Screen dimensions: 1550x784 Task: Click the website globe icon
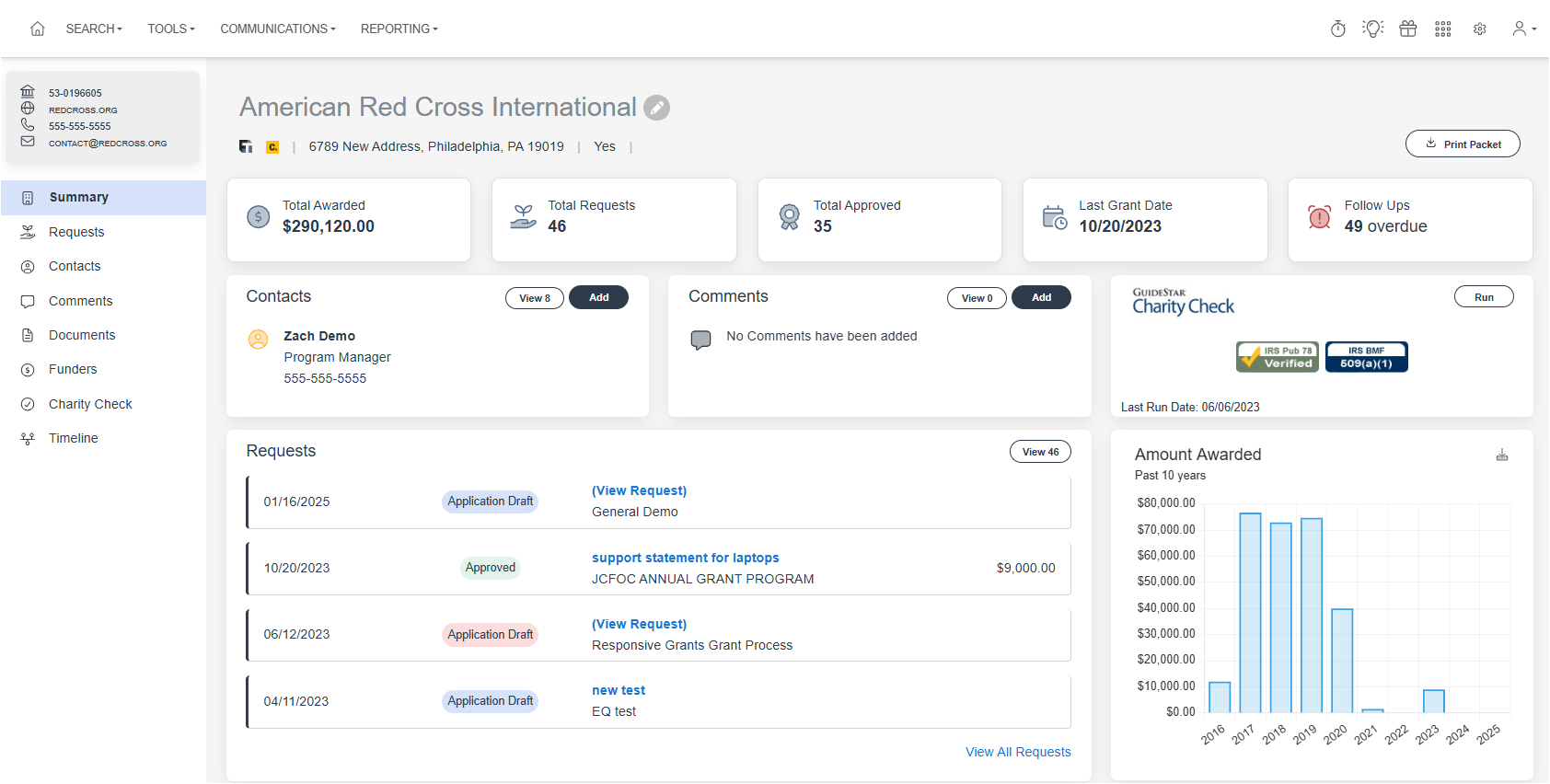[28, 109]
